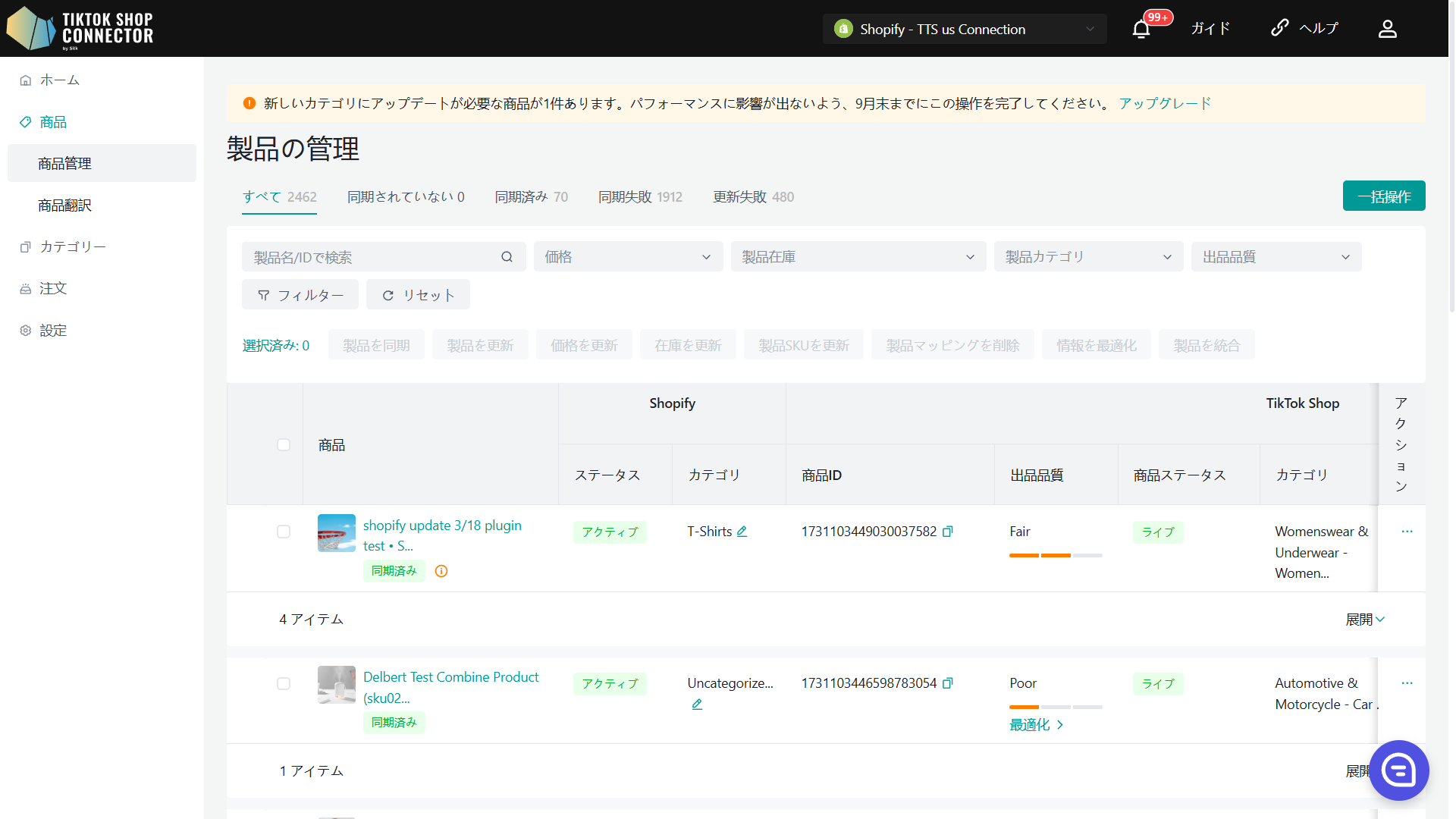
Task: Click the 製品を統合 button
Action: (1207, 345)
